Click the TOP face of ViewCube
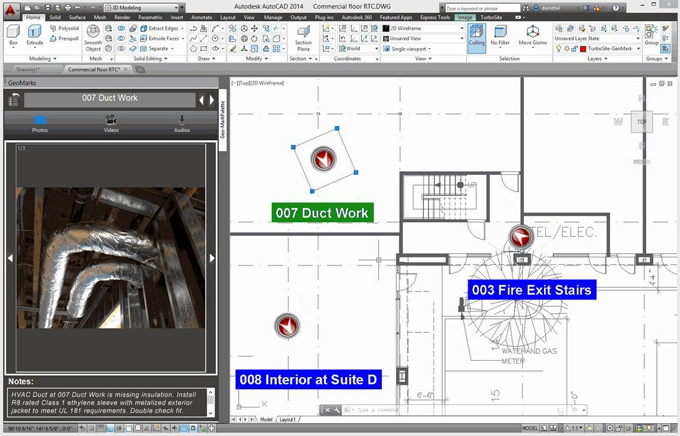Viewport: 680px width, 436px height. (642, 121)
